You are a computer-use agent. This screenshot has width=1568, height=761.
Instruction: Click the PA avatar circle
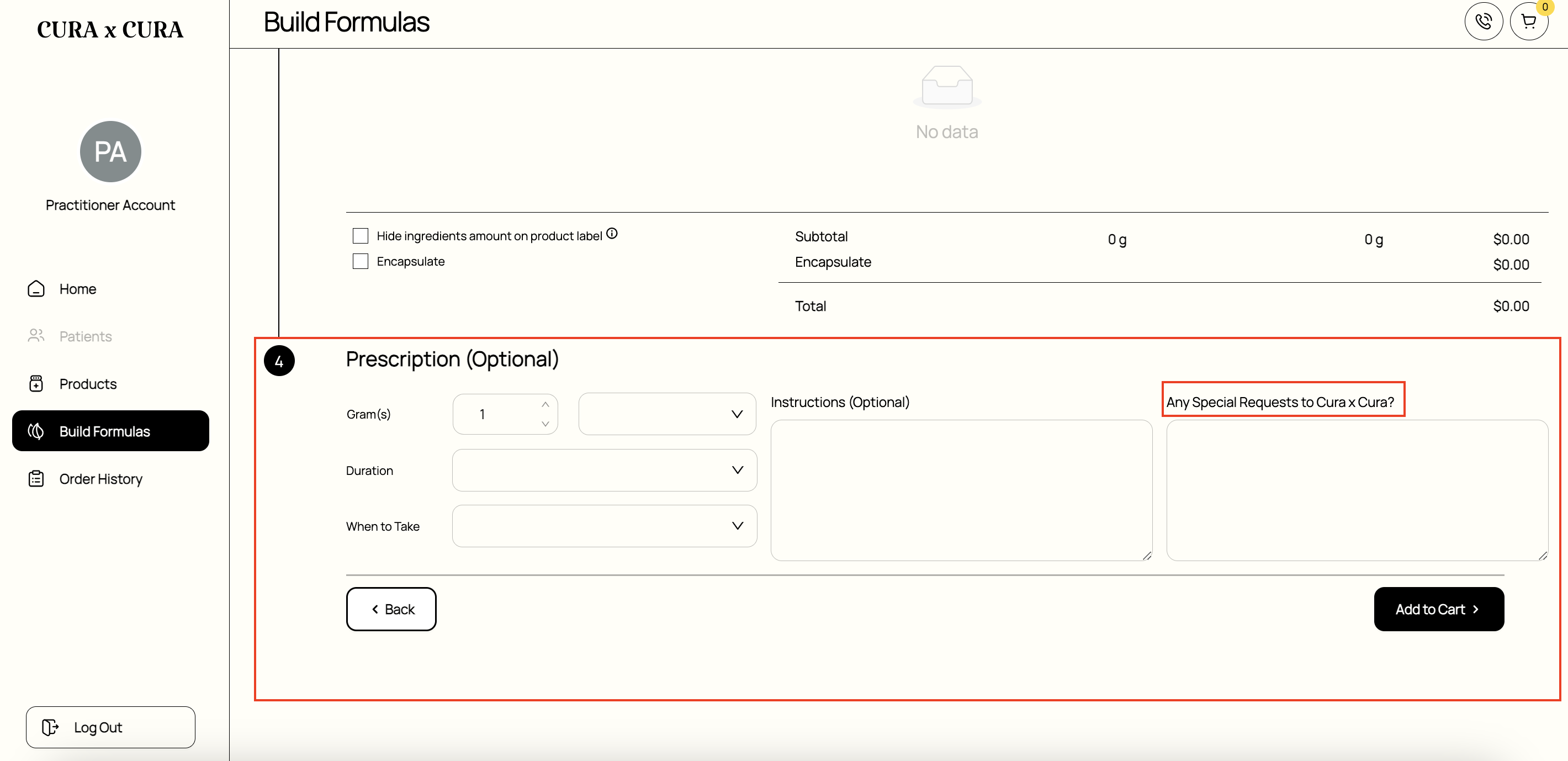pos(110,151)
